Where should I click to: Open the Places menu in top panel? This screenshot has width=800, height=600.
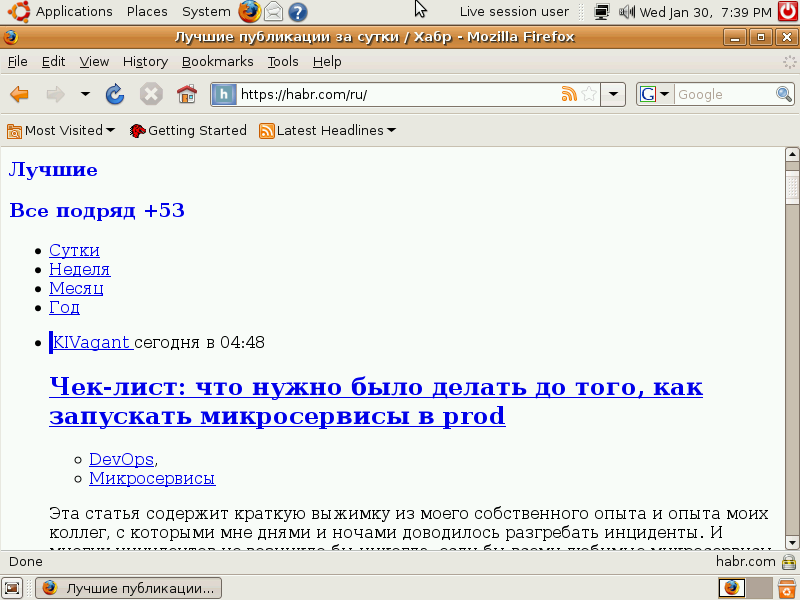147,12
